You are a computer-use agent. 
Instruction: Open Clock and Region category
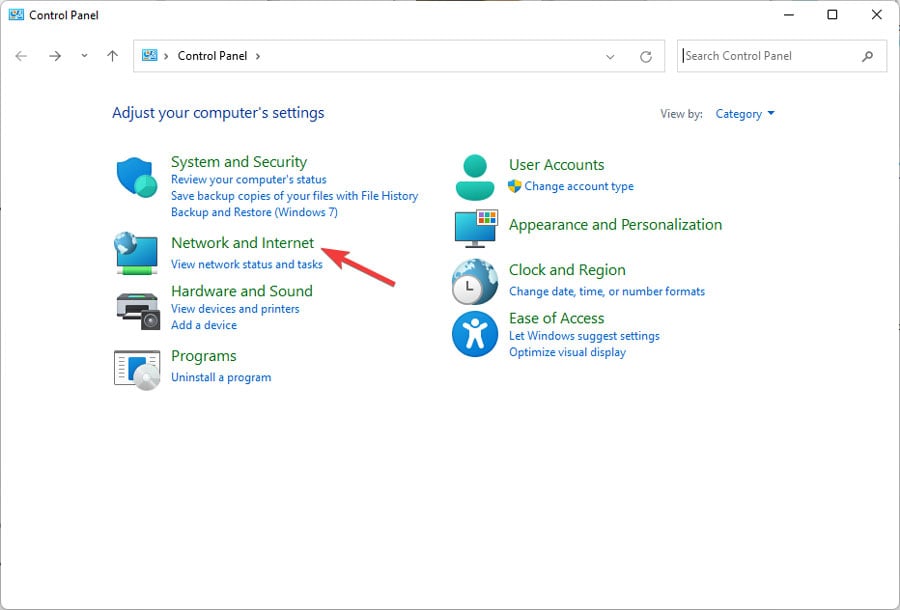[x=567, y=270]
